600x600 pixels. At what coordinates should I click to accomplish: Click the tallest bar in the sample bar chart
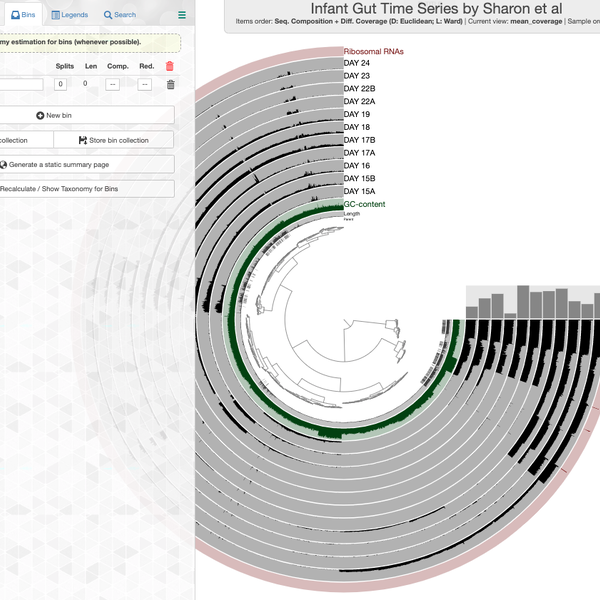[523, 302]
